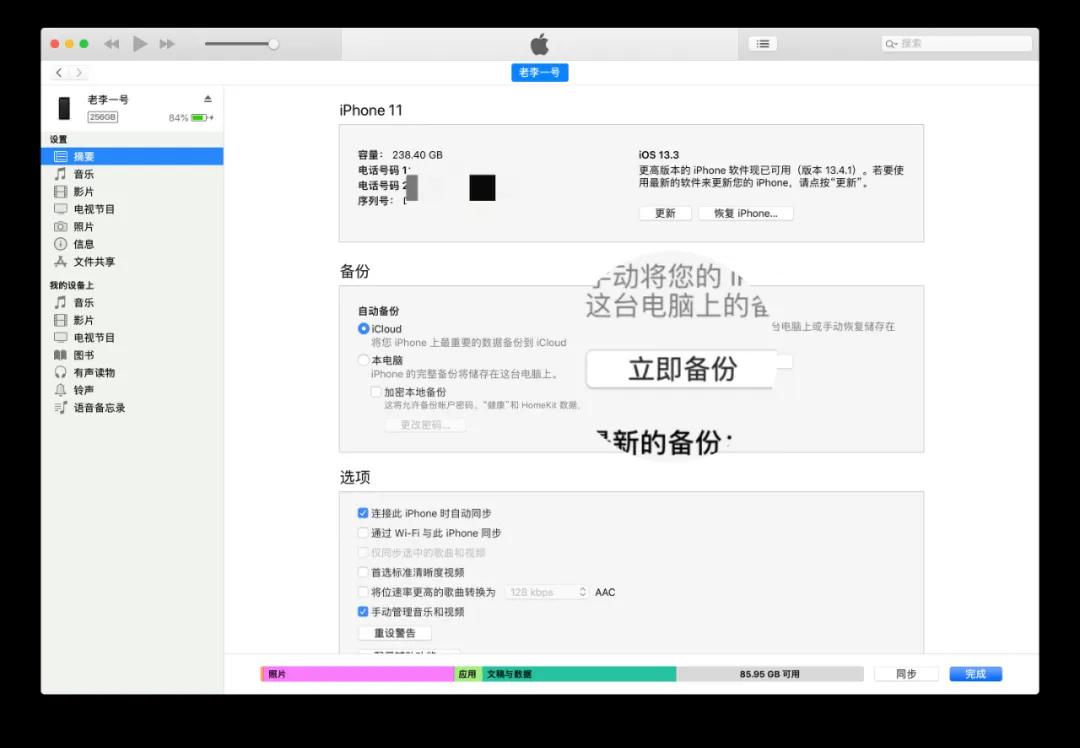Viewport: 1080px width, 748px height.
Task: Uncheck 连接此 iPhone 时自动同步
Action: (x=362, y=513)
